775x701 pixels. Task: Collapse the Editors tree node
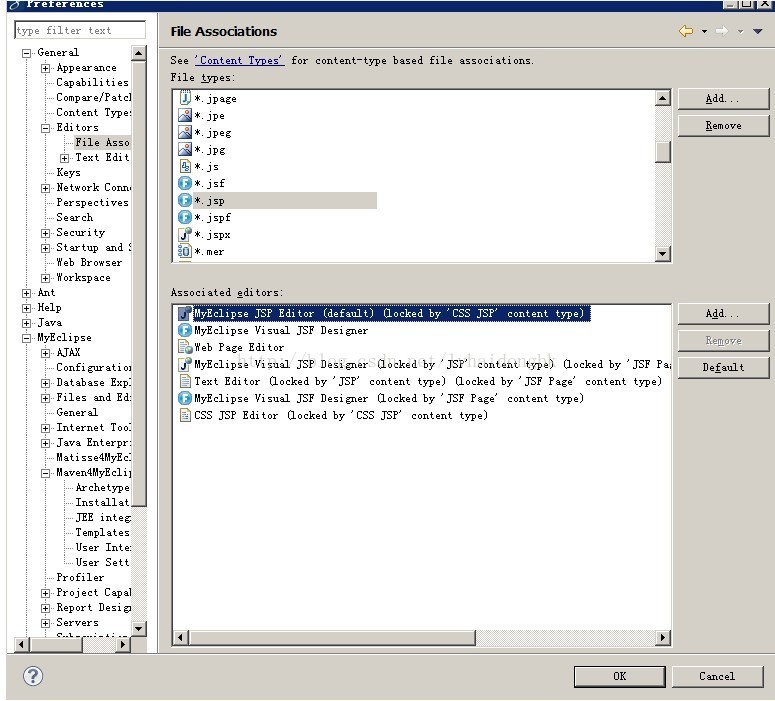[45, 128]
